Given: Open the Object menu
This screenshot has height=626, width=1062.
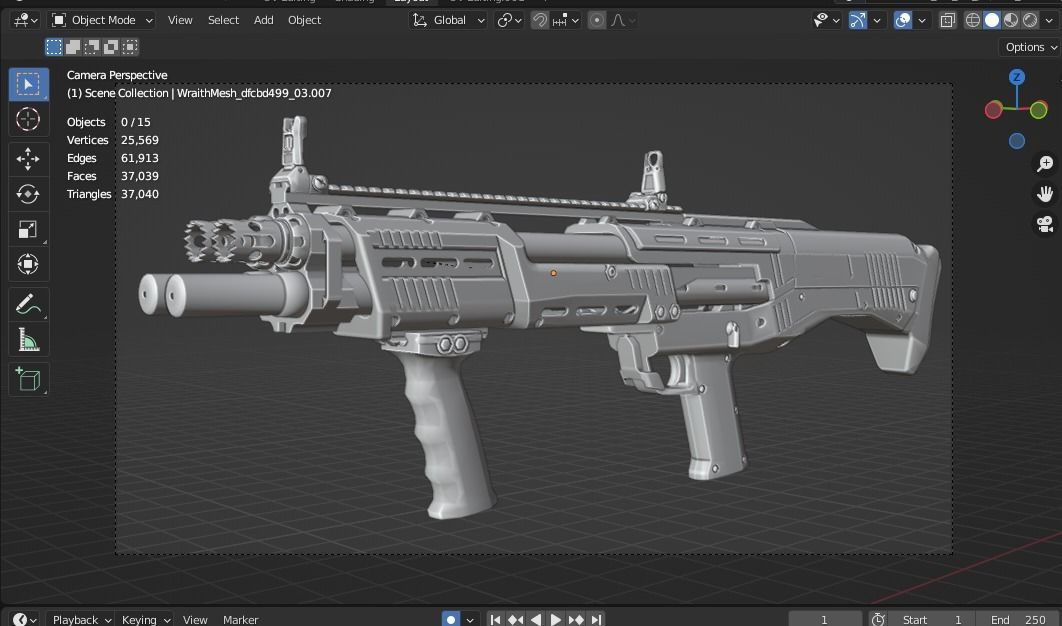Looking at the screenshot, I should pyautogui.click(x=305, y=20).
